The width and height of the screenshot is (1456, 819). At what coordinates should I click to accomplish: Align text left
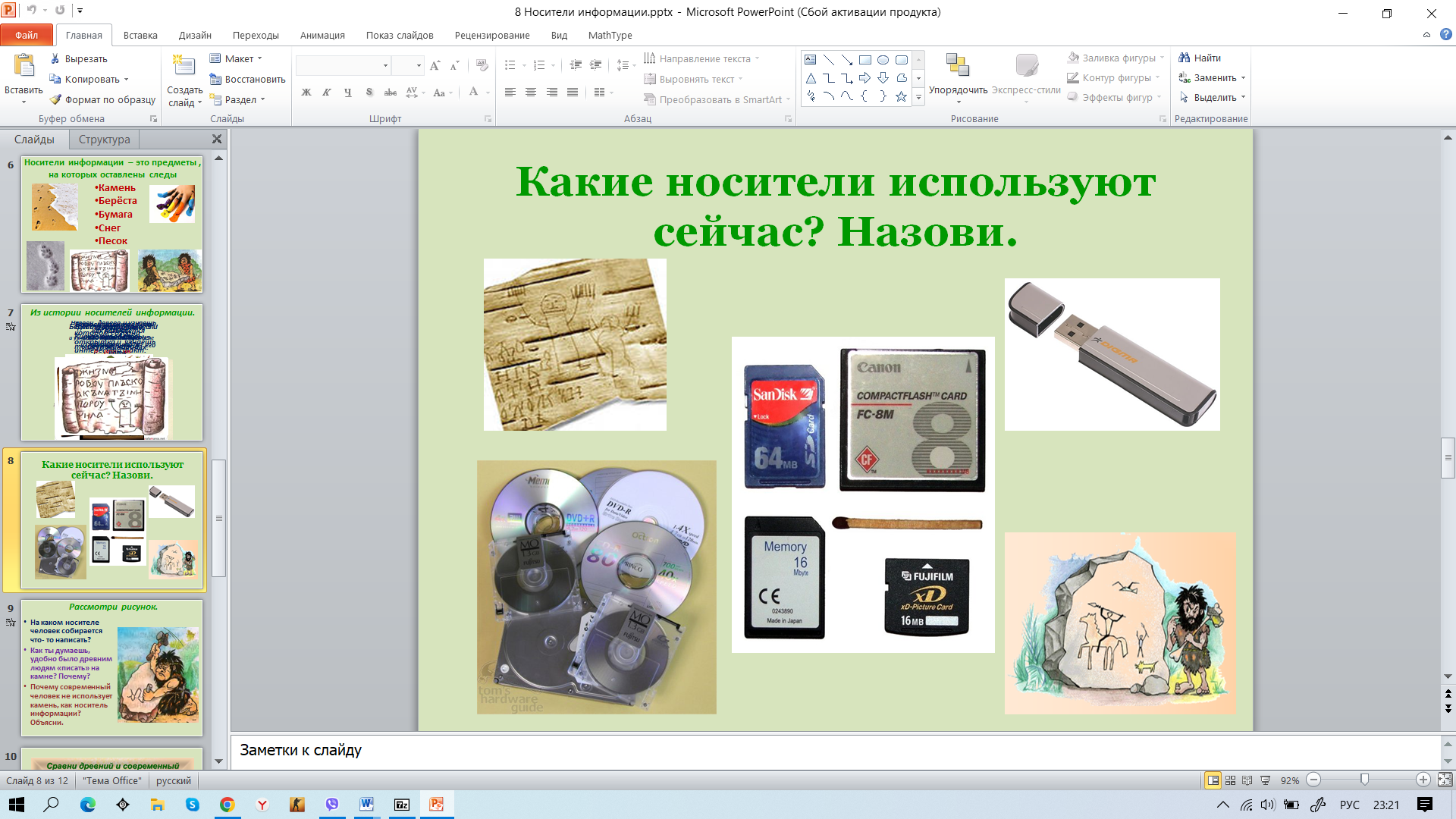tap(510, 93)
